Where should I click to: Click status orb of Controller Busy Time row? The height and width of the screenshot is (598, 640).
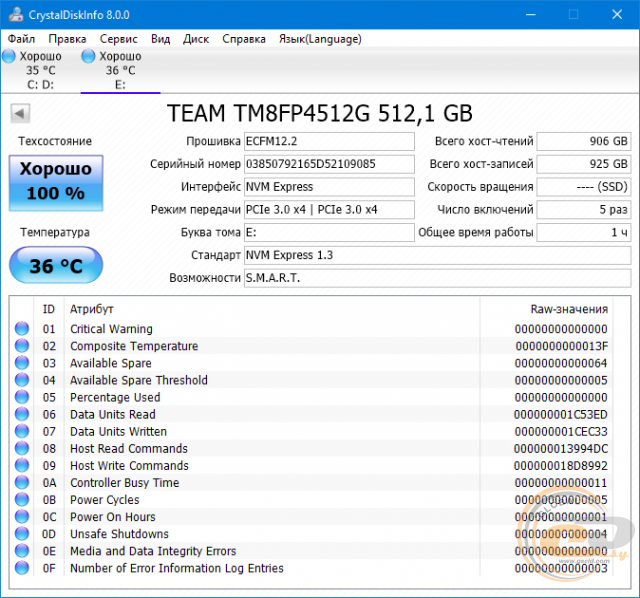[x=22, y=482]
